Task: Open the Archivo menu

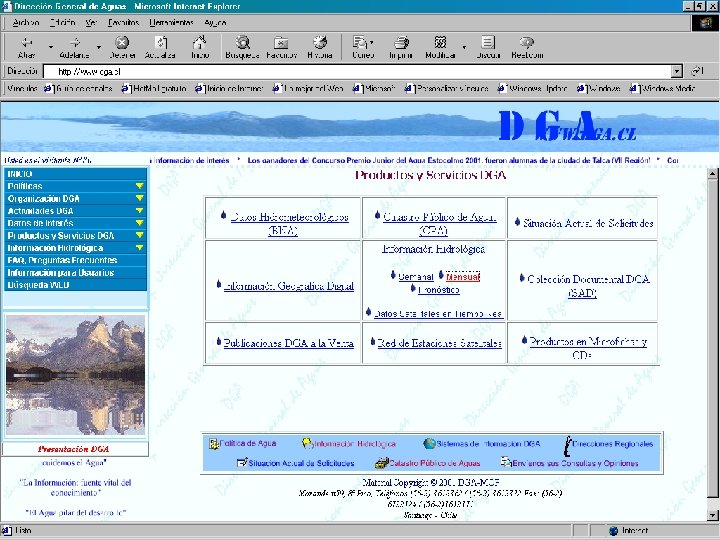Action: tap(26, 22)
